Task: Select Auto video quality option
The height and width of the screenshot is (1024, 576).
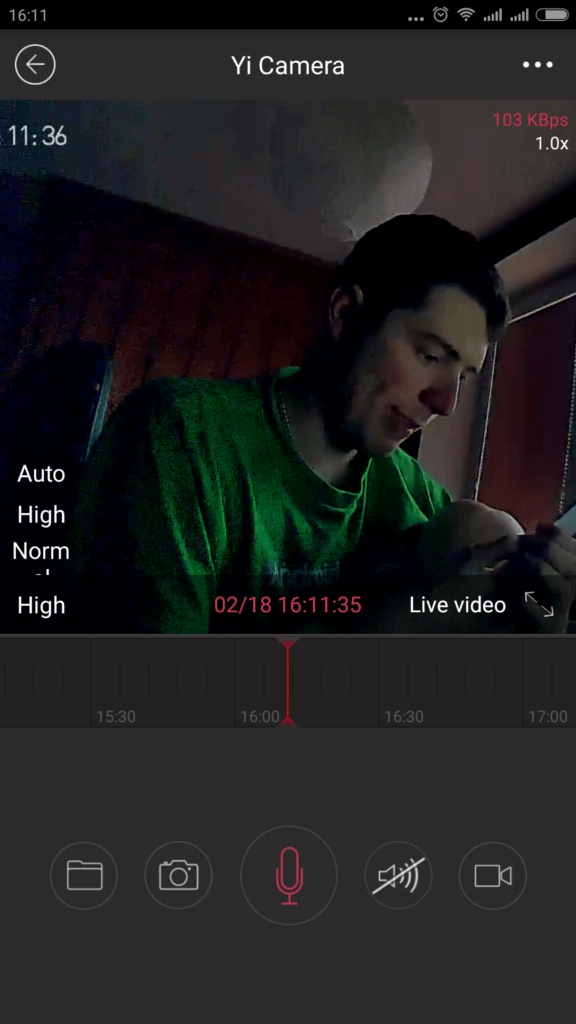Action: pyautogui.click(x=41, y=473)
